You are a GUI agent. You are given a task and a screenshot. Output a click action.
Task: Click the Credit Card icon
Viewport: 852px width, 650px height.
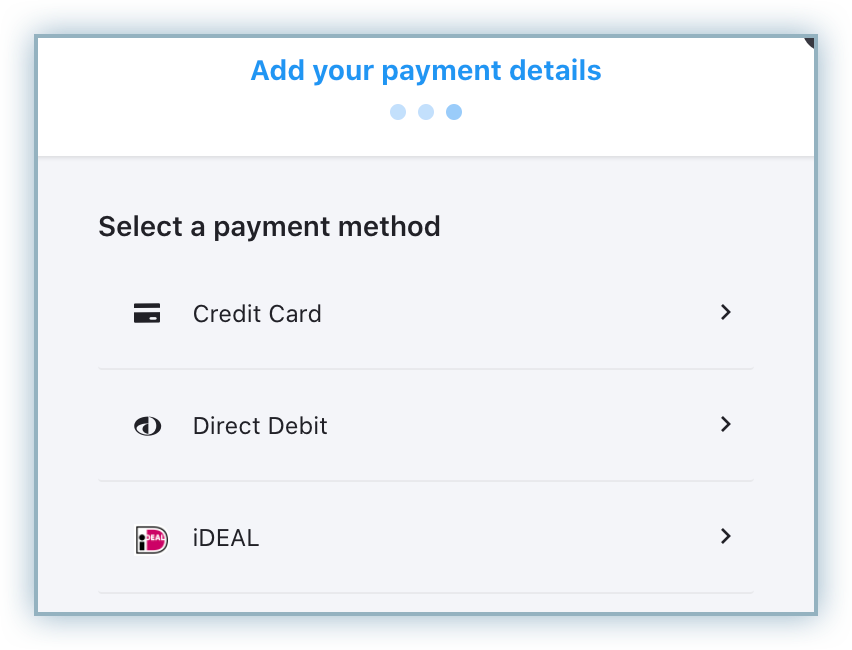(x=147, y=314)
